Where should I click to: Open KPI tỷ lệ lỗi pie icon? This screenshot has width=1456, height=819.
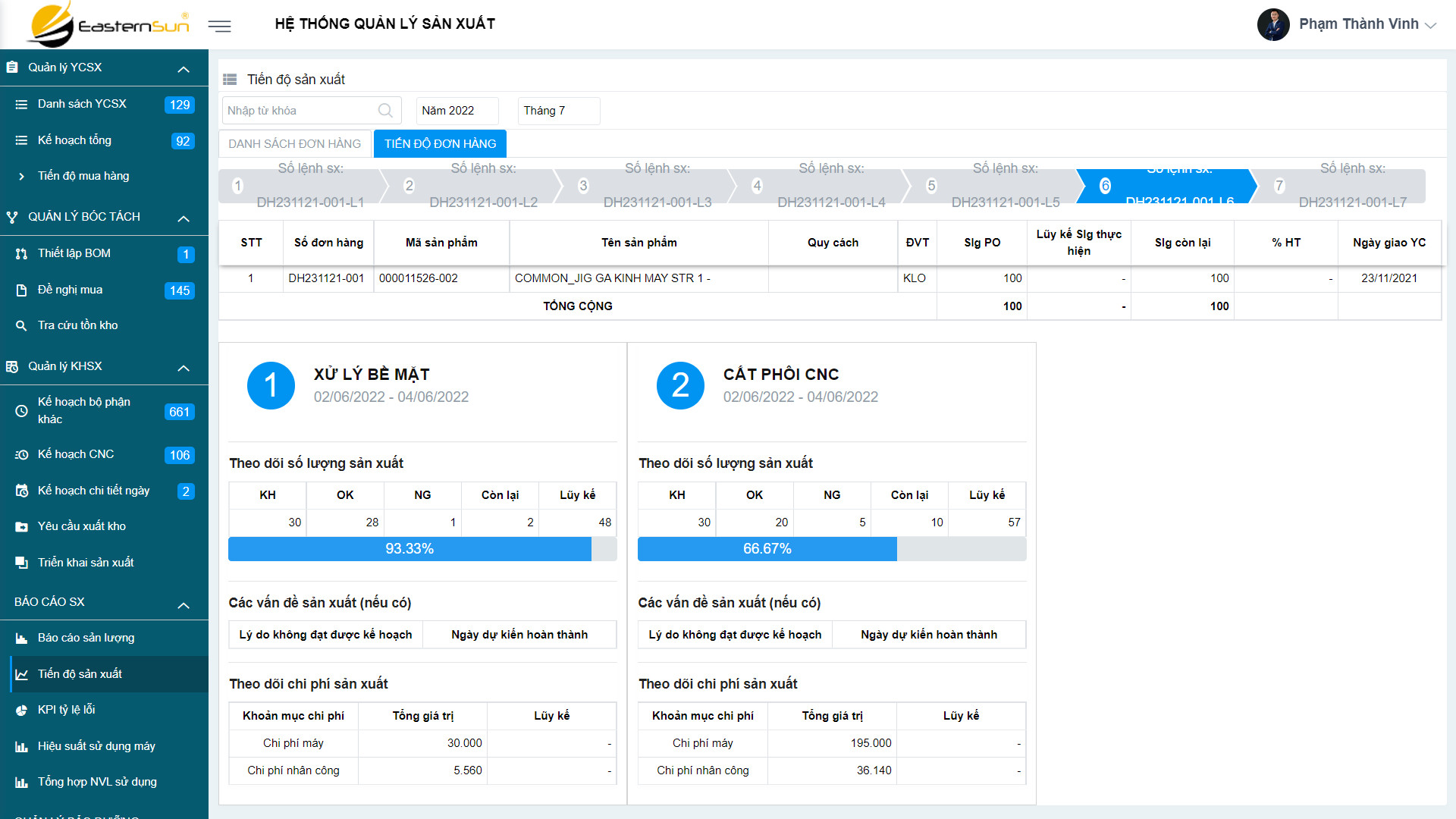(21, 710)
